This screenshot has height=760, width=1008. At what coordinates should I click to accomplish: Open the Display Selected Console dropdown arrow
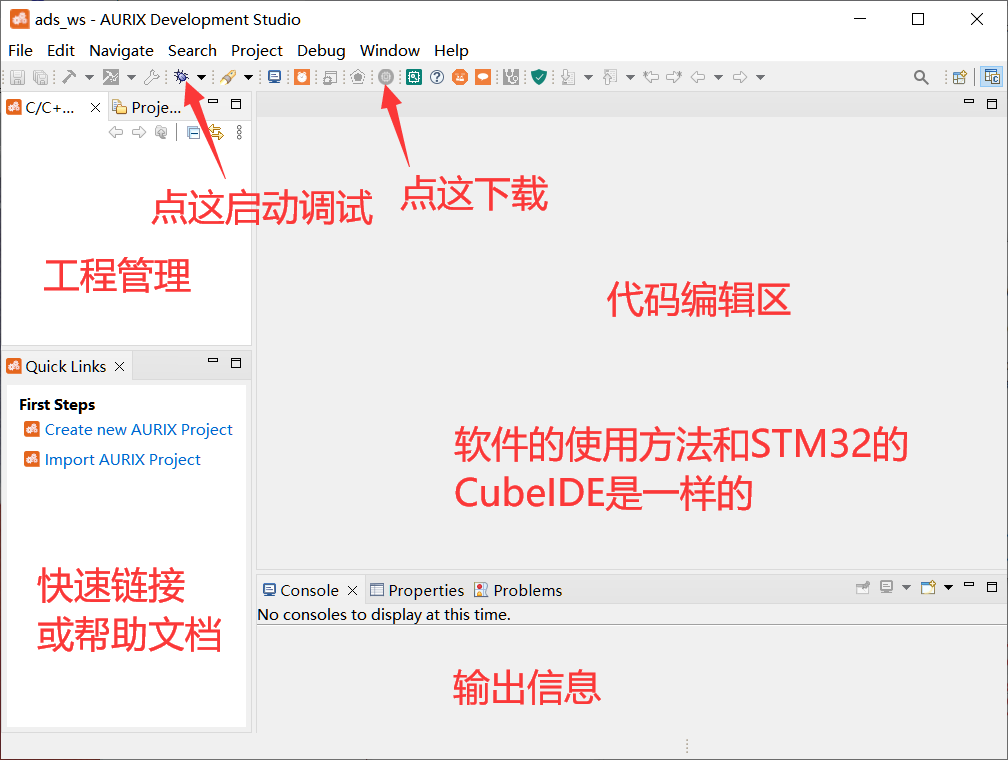(x=906, y=587)
